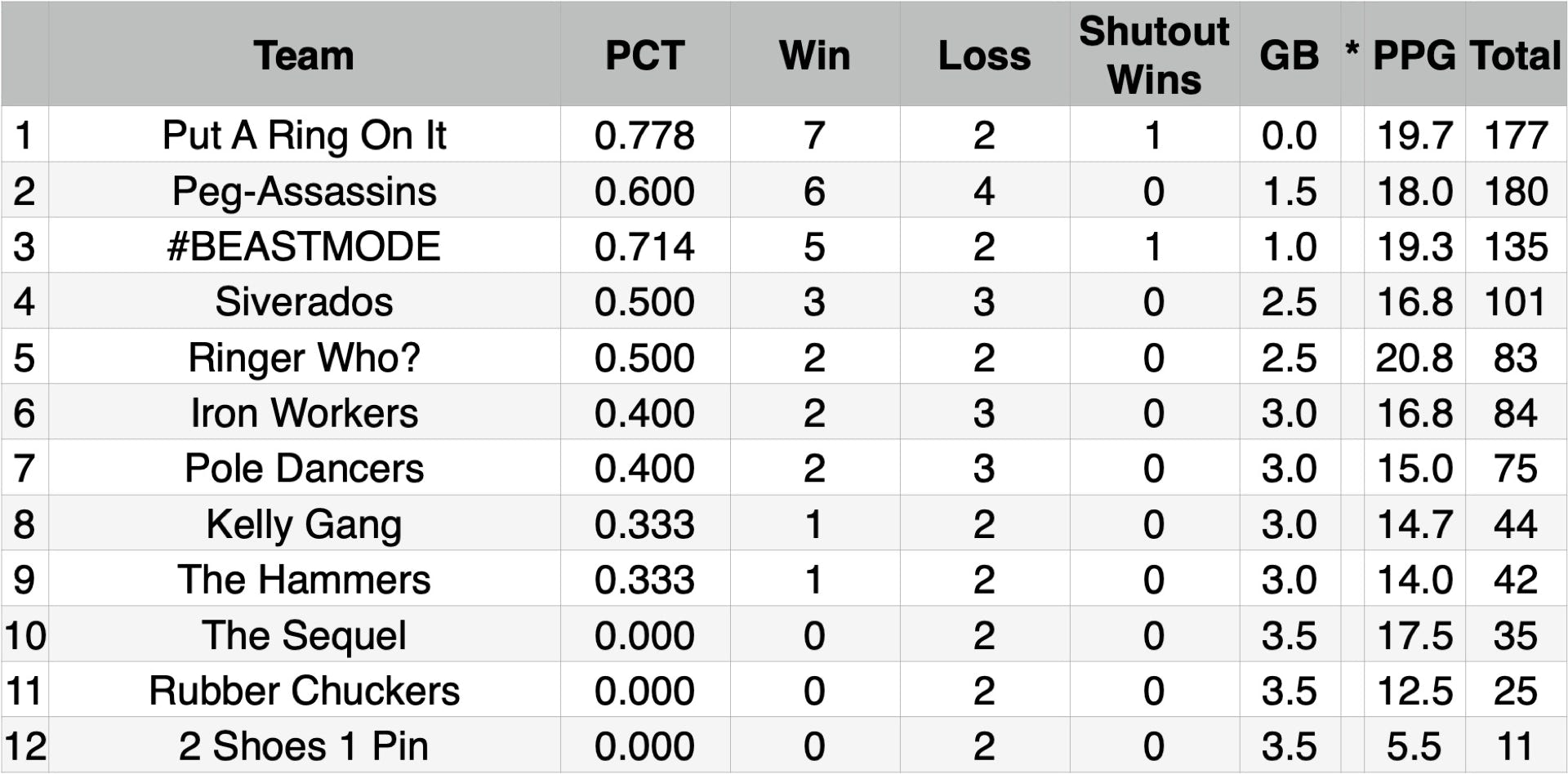1568x774 pixels.
Task: Select the Shutout Wins column header
Action: (1153, 56)
